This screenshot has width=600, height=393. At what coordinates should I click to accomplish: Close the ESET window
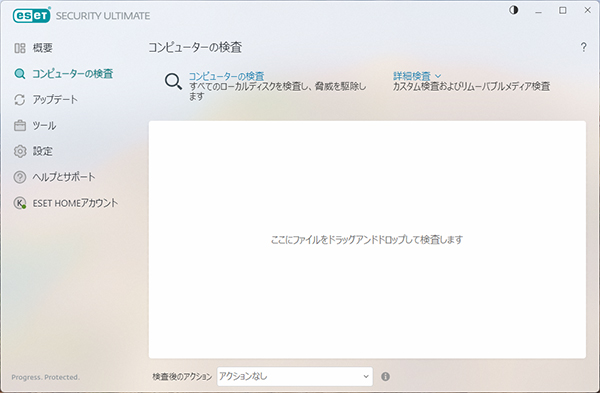[x=587, y=10]
